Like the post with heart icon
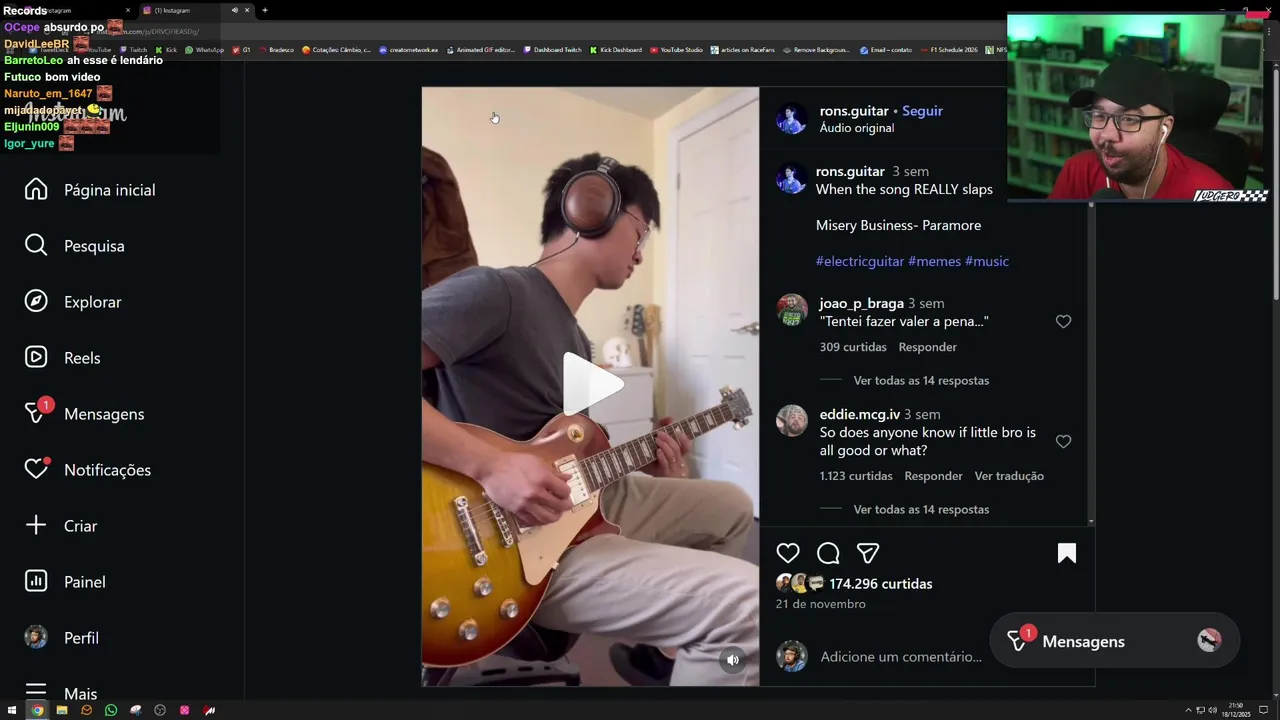The height and width of the screenshot is (720, 1280). click(x=788, y=553)
